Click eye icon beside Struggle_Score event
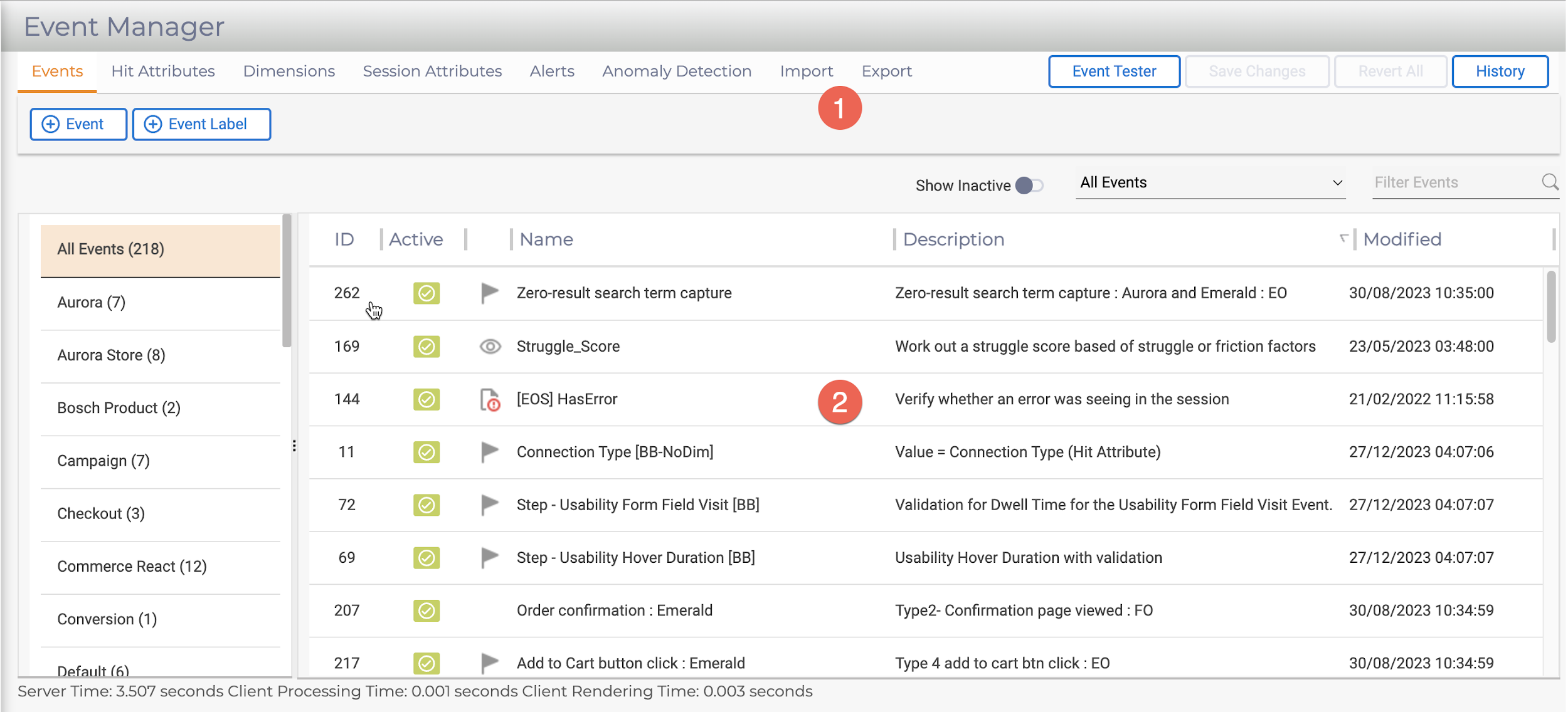1568x712 pixels. (490, 346)
